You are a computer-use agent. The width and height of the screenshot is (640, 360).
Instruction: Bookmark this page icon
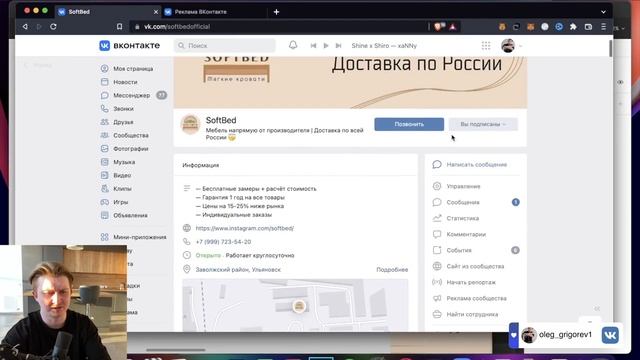point(119,27)
